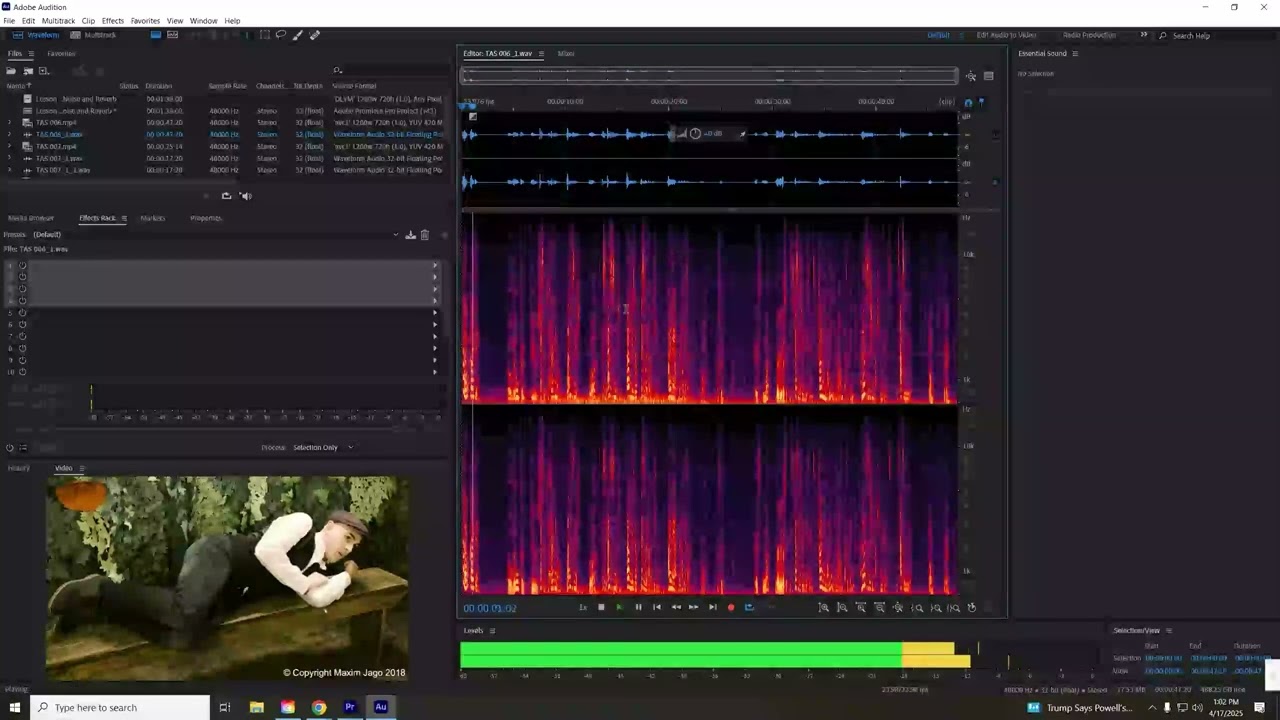
Task: Click the Search Help field
Action: click(1215, 36)
